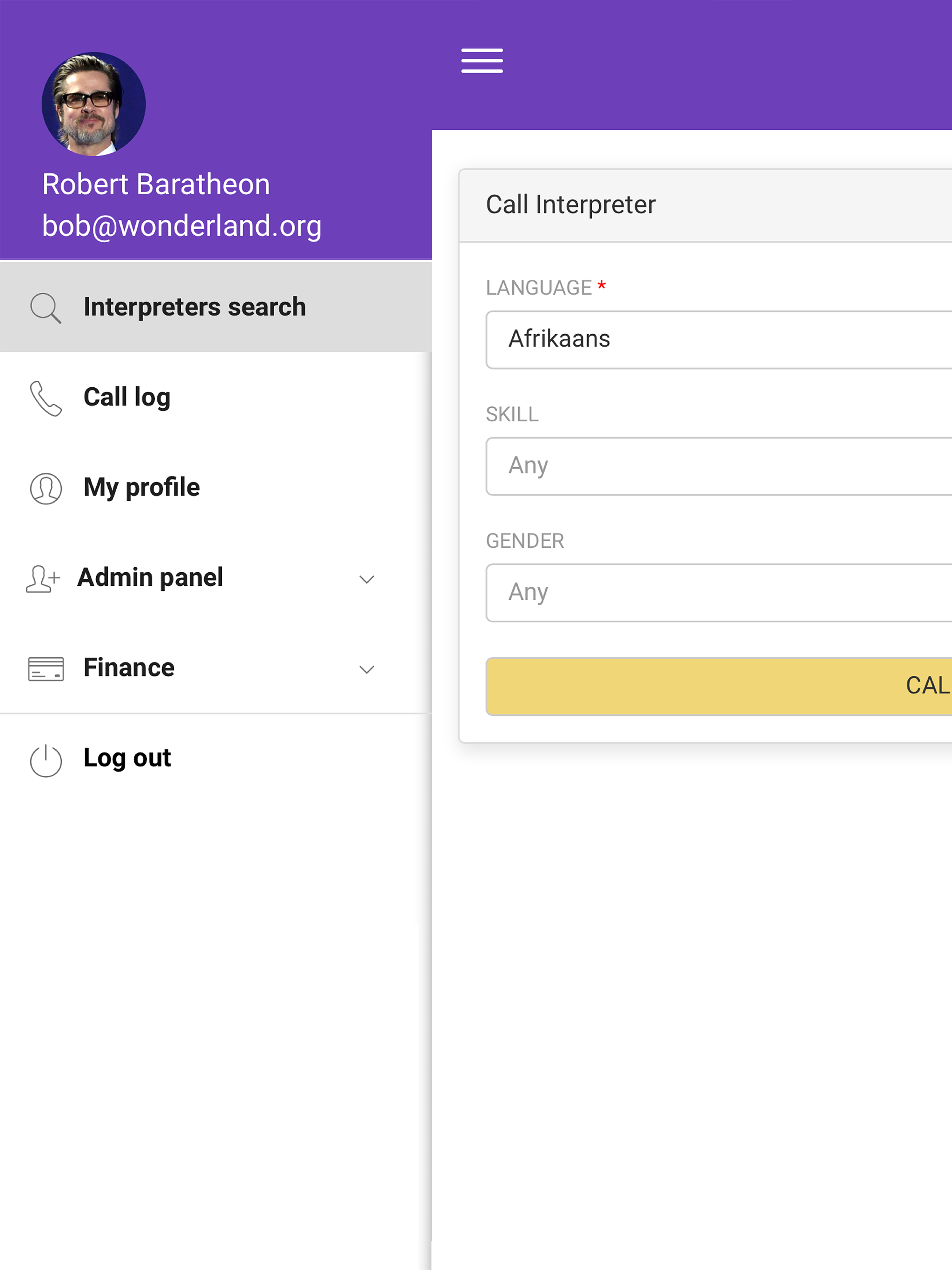
Task: Click the My profile person icon
Action: tap(46, 489)
